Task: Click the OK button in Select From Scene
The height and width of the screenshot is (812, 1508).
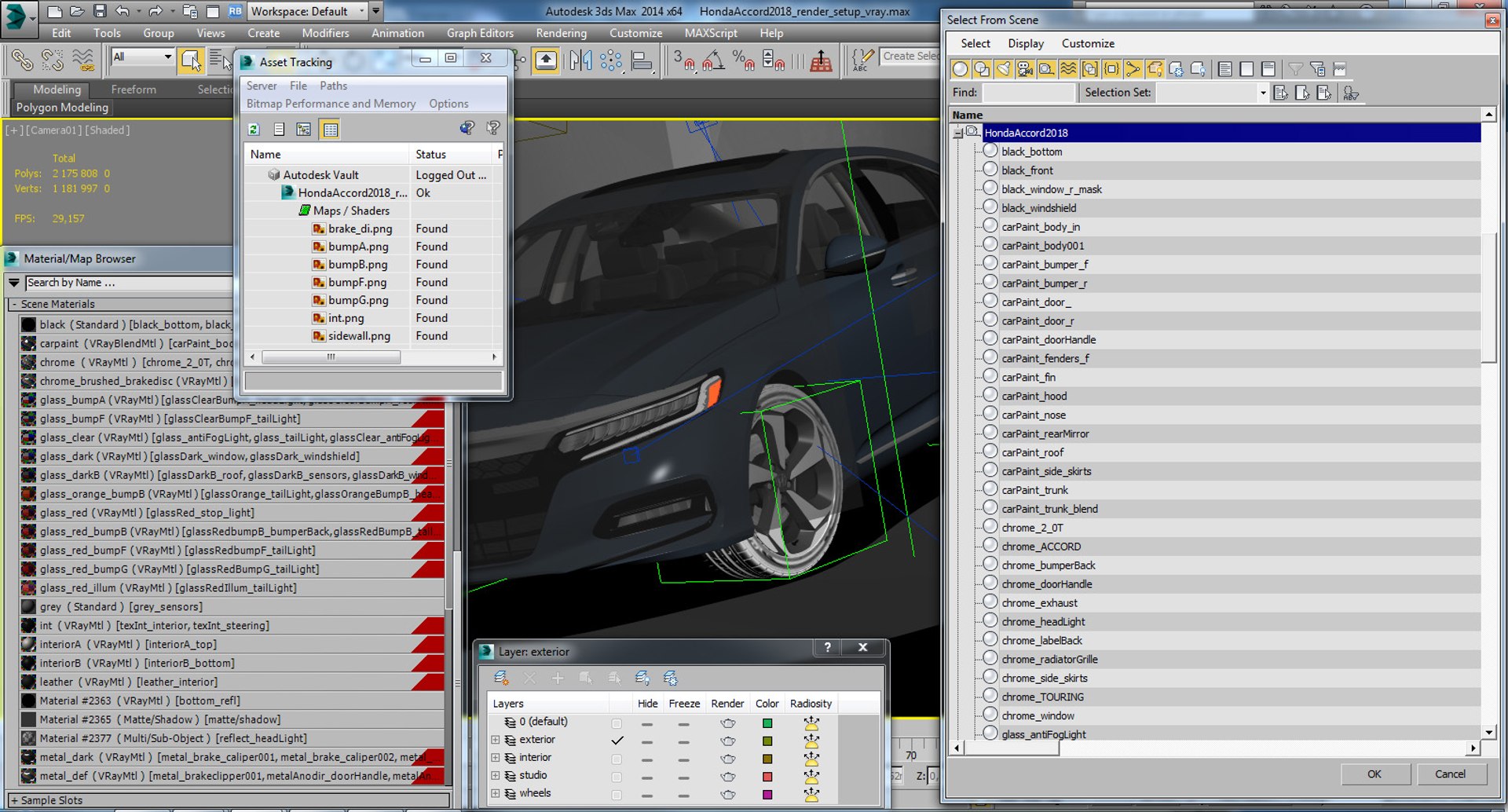Action: coord(1374,774)
